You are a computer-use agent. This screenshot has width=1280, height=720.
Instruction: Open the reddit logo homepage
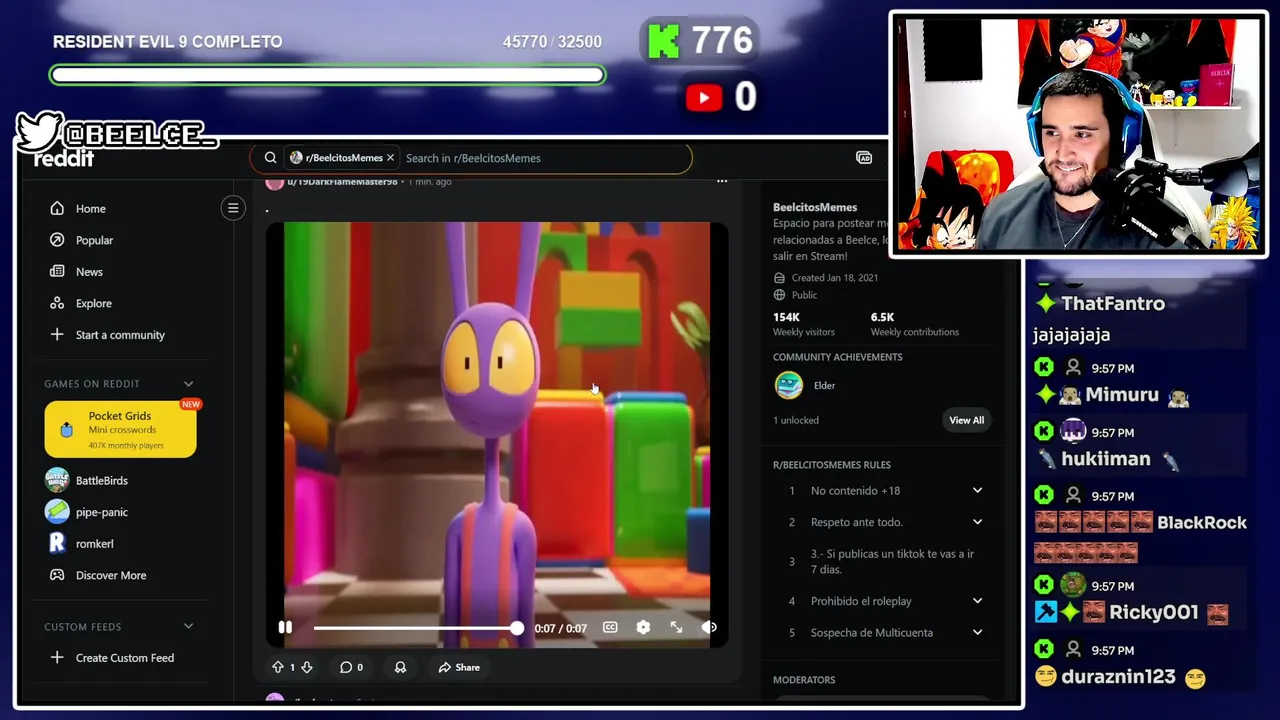click(x=64, y=159)
